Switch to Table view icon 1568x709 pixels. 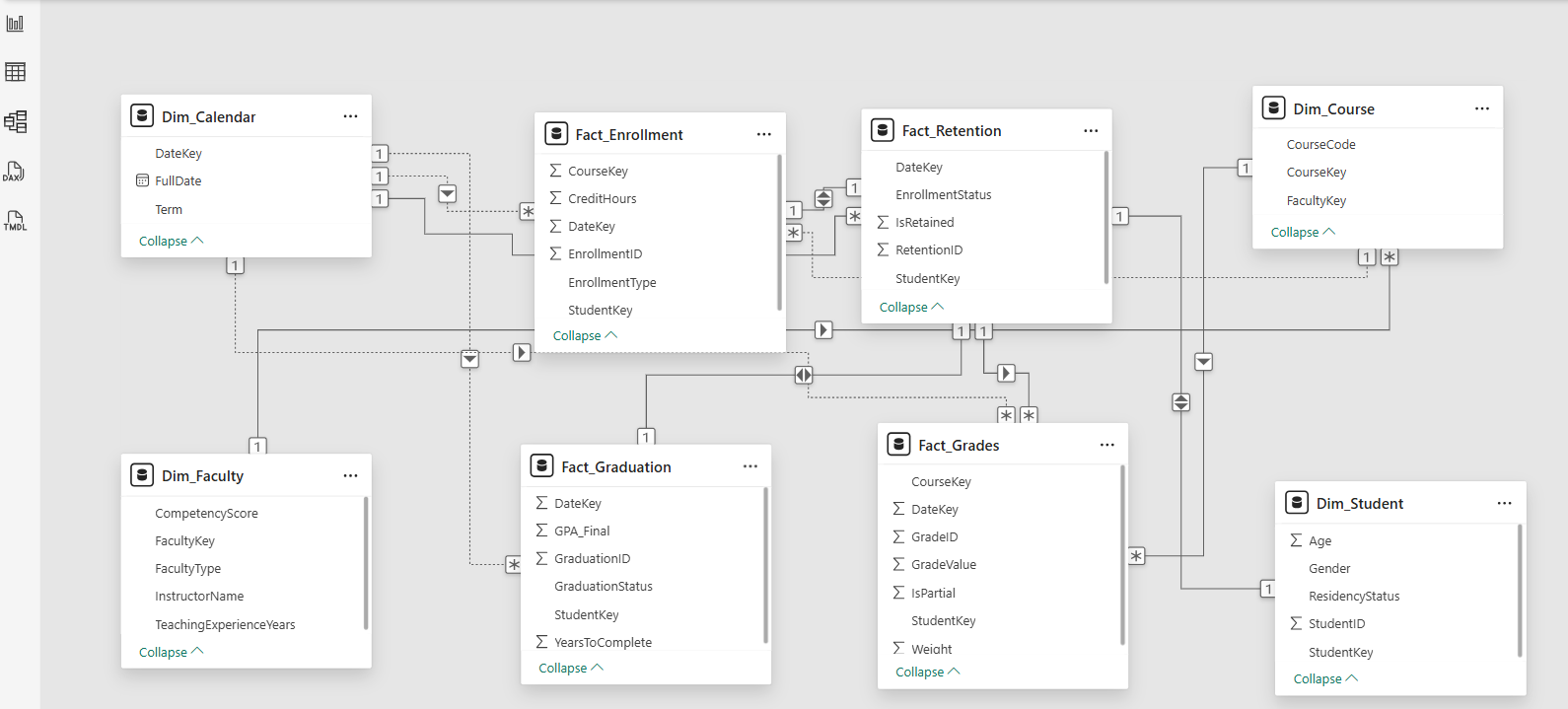(15, 72)
